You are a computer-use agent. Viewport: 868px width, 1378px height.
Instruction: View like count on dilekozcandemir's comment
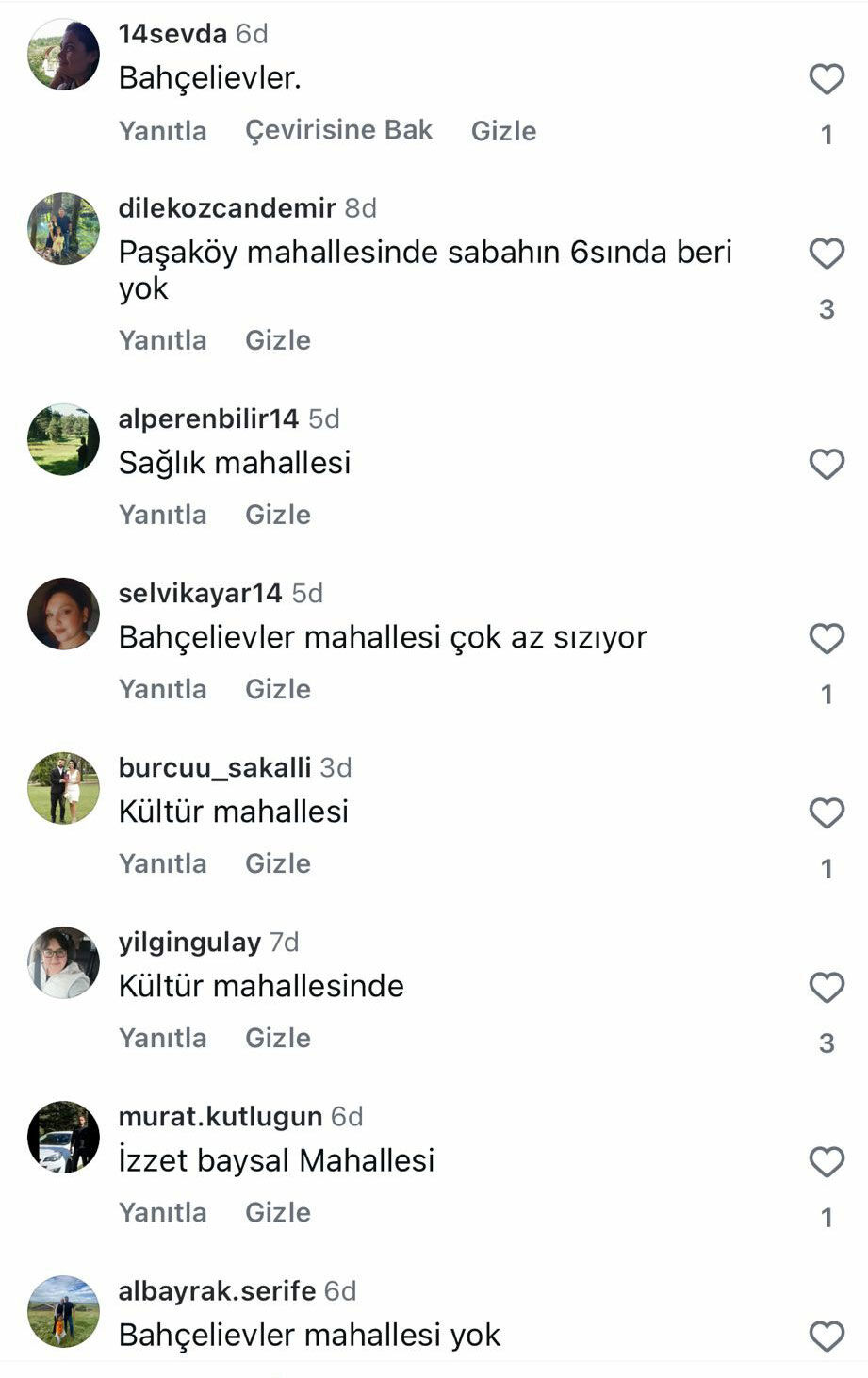(x=827, y=309)
